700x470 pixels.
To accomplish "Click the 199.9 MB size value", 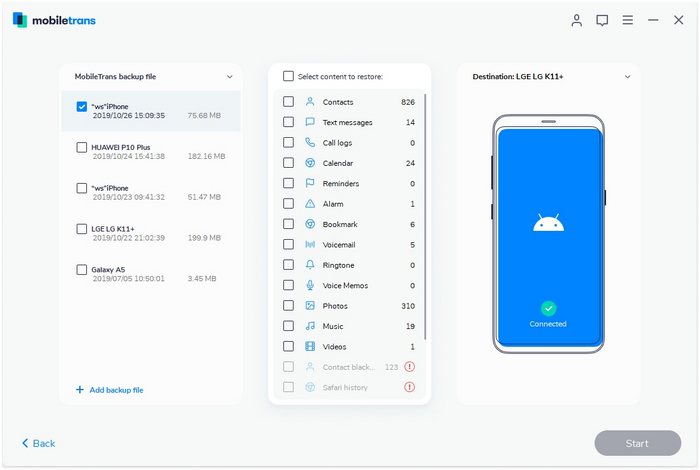I will tap(204, 238).
